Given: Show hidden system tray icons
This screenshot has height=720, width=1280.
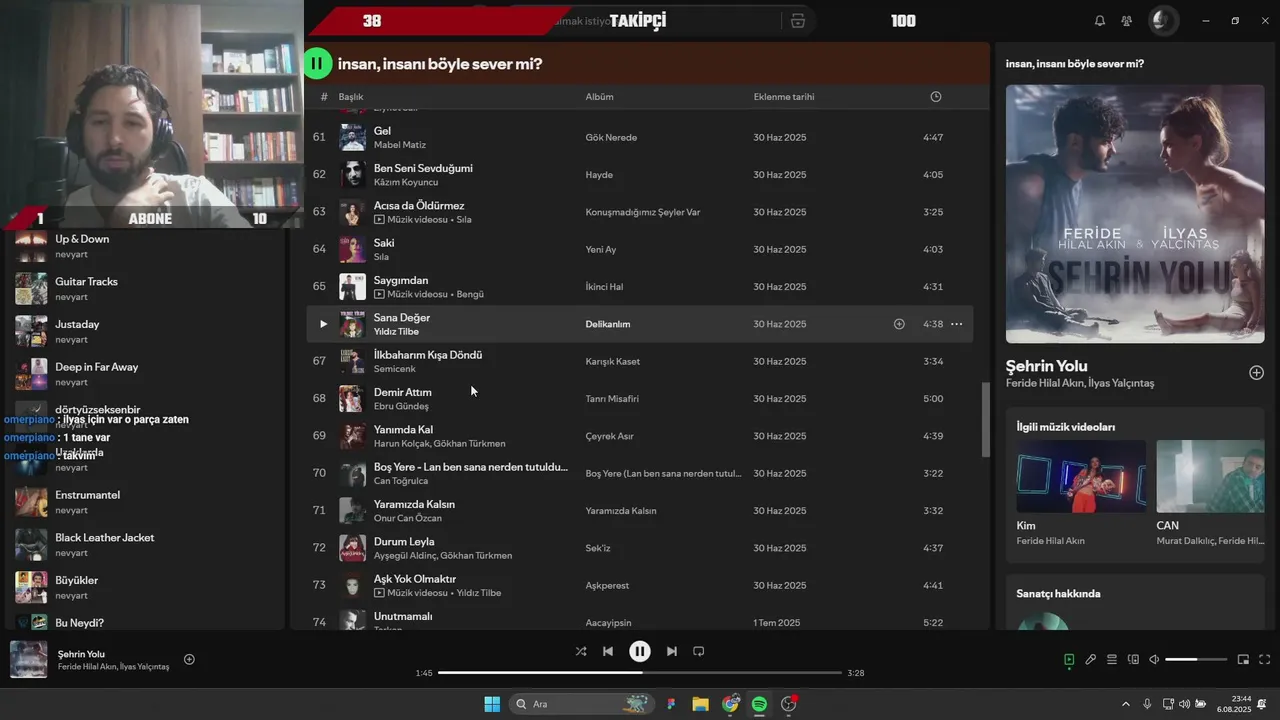Looking at the screenshot, I should click(x=1125, y=704).
